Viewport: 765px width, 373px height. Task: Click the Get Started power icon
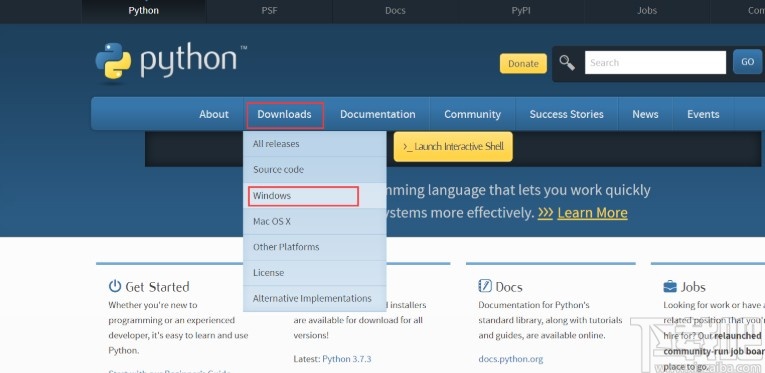pos(115,286)
